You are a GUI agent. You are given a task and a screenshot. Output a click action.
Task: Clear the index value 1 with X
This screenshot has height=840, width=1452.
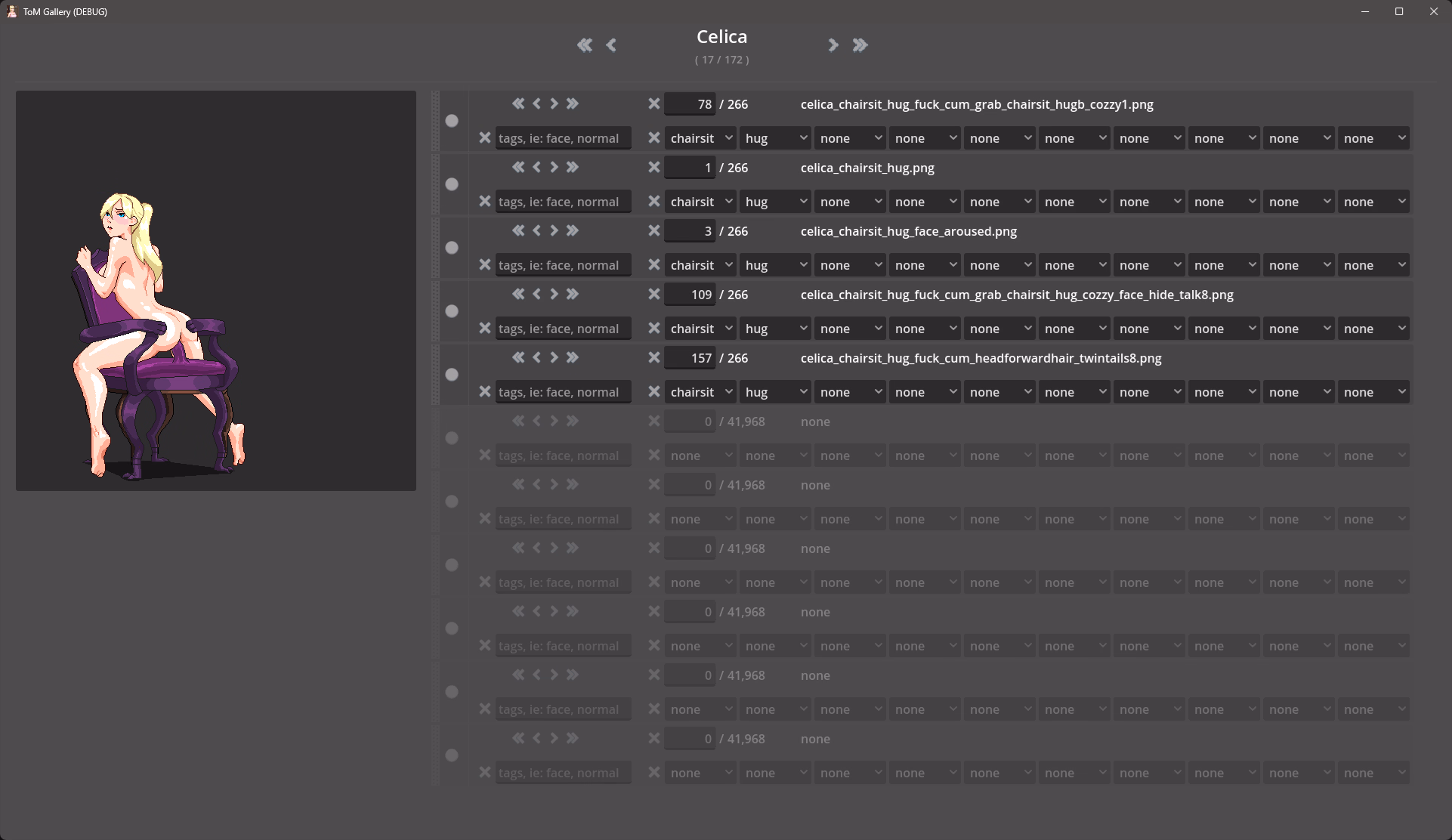pos(654,167)
